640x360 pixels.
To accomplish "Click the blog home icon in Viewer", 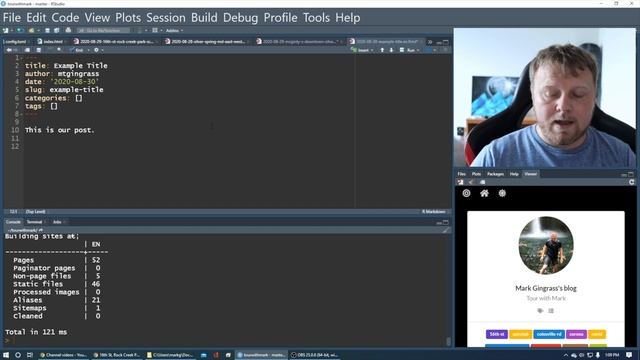I will click(484, 193).
